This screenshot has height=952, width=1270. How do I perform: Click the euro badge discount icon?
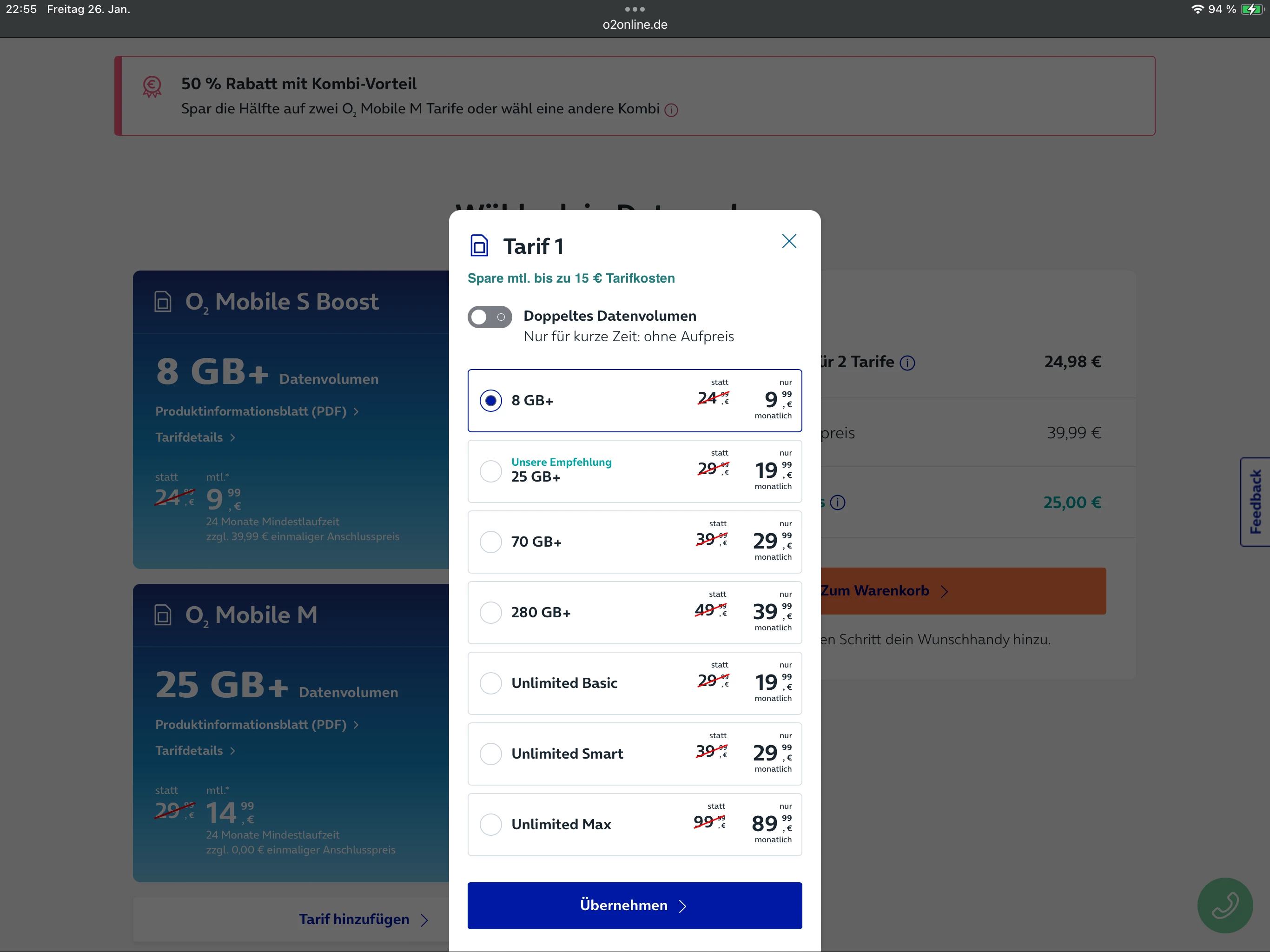[152, 87]
